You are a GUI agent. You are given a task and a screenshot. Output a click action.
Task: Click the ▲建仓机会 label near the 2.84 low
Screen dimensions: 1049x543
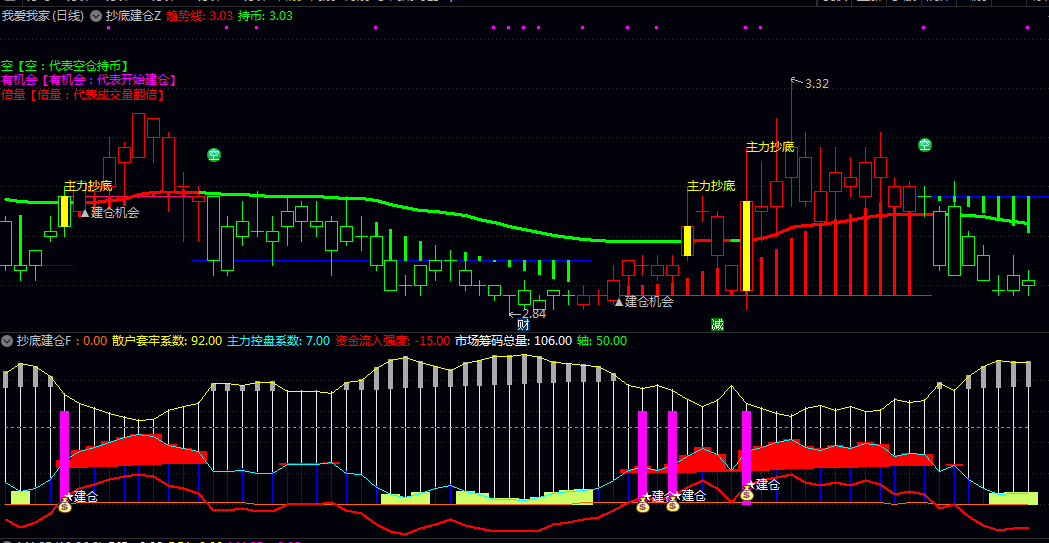point(644,302)
